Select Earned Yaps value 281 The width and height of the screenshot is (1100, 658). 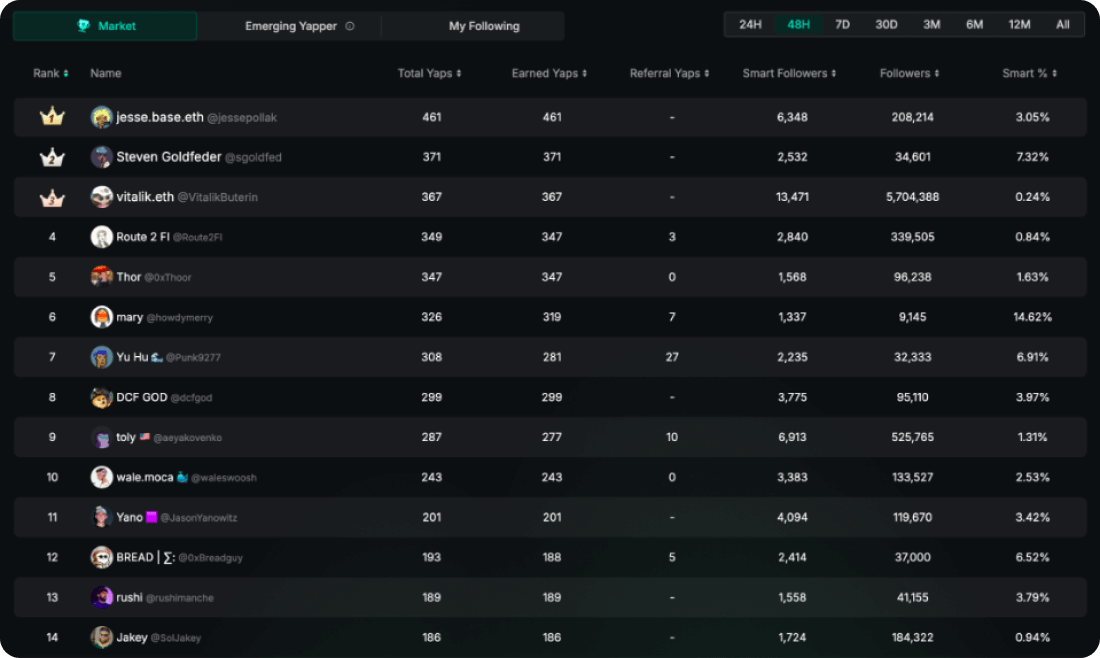[x=552, y=357]
